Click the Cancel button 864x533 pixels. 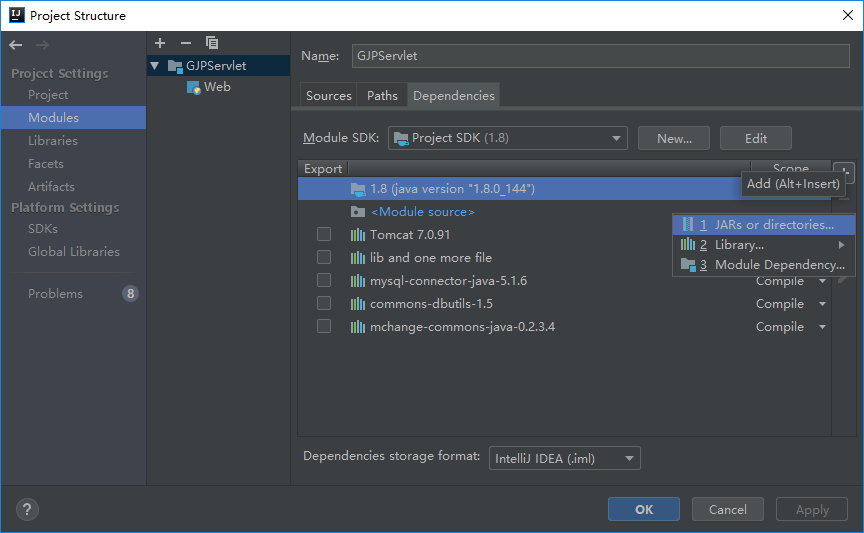click(727, 509)
